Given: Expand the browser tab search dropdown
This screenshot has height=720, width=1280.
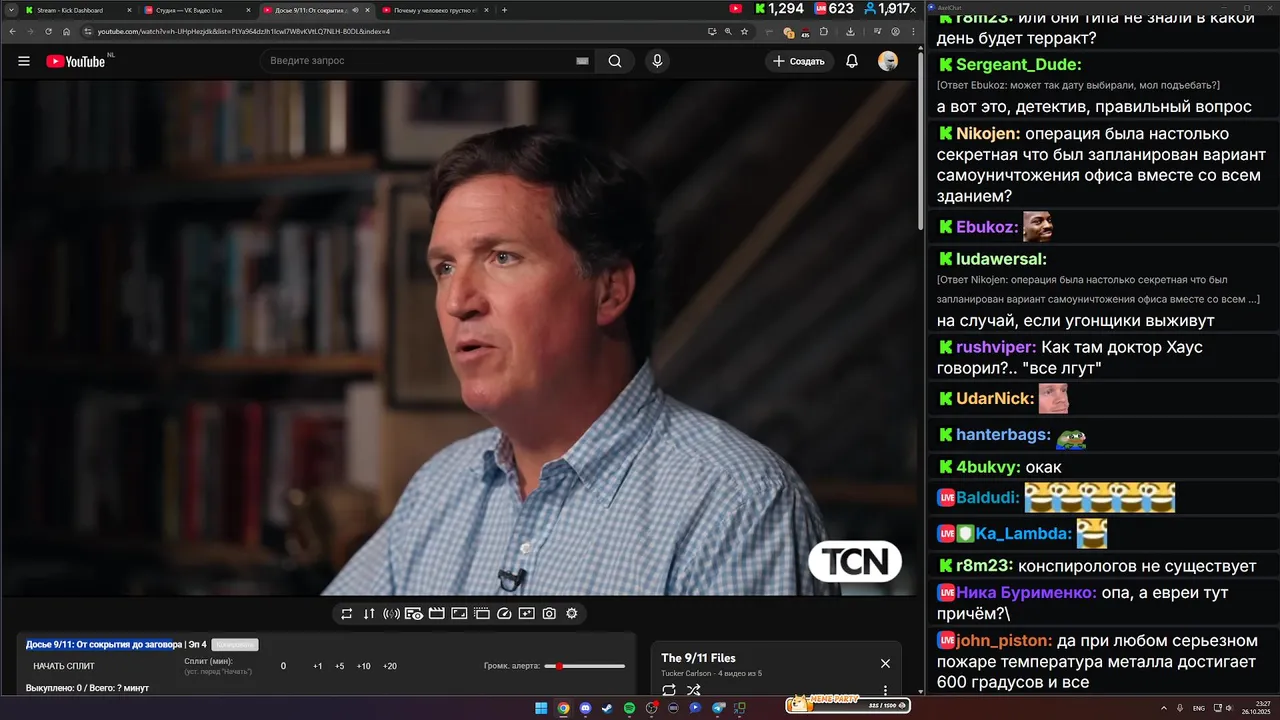Looking at the screenshot, I should coord(10,10).
